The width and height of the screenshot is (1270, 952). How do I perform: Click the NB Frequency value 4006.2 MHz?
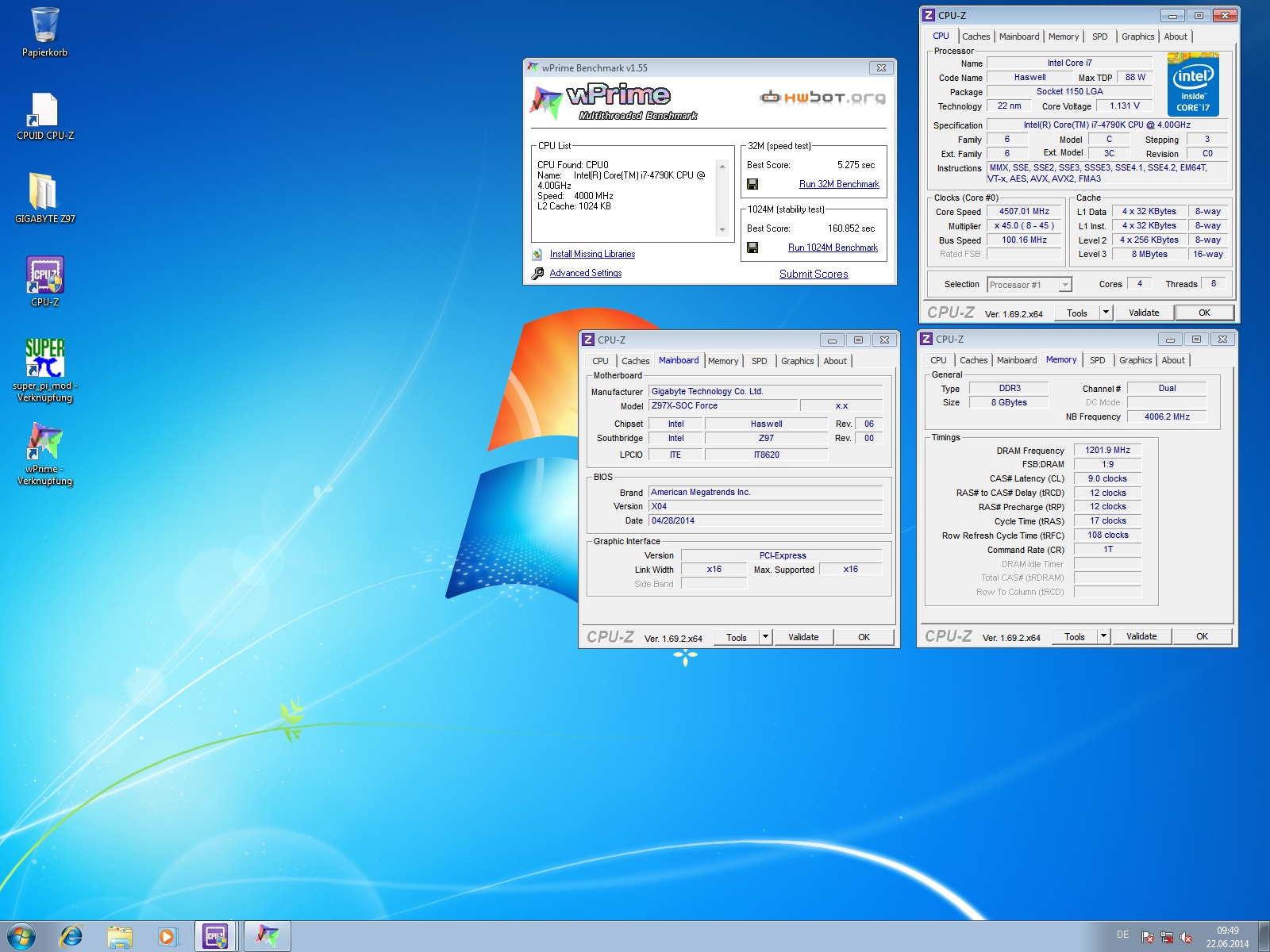[1167, 416]
